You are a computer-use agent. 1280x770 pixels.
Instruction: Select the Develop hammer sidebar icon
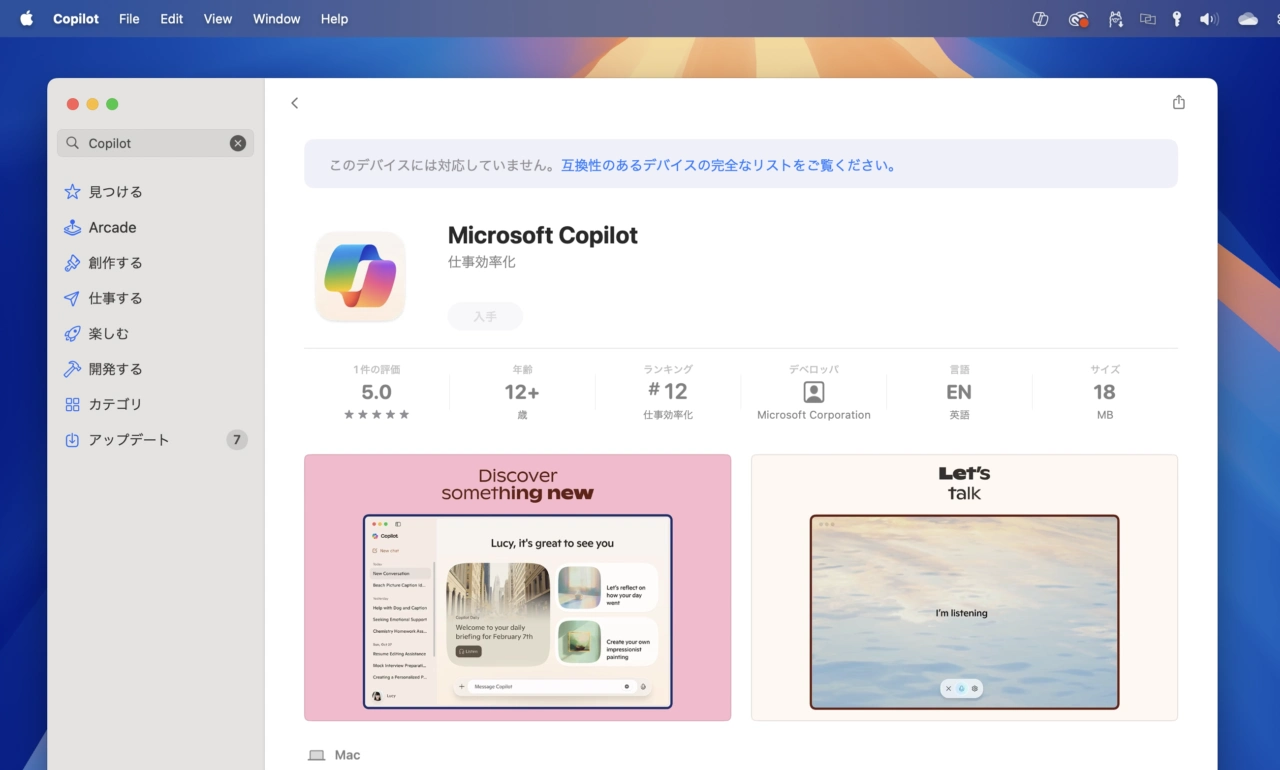point(72,369)
